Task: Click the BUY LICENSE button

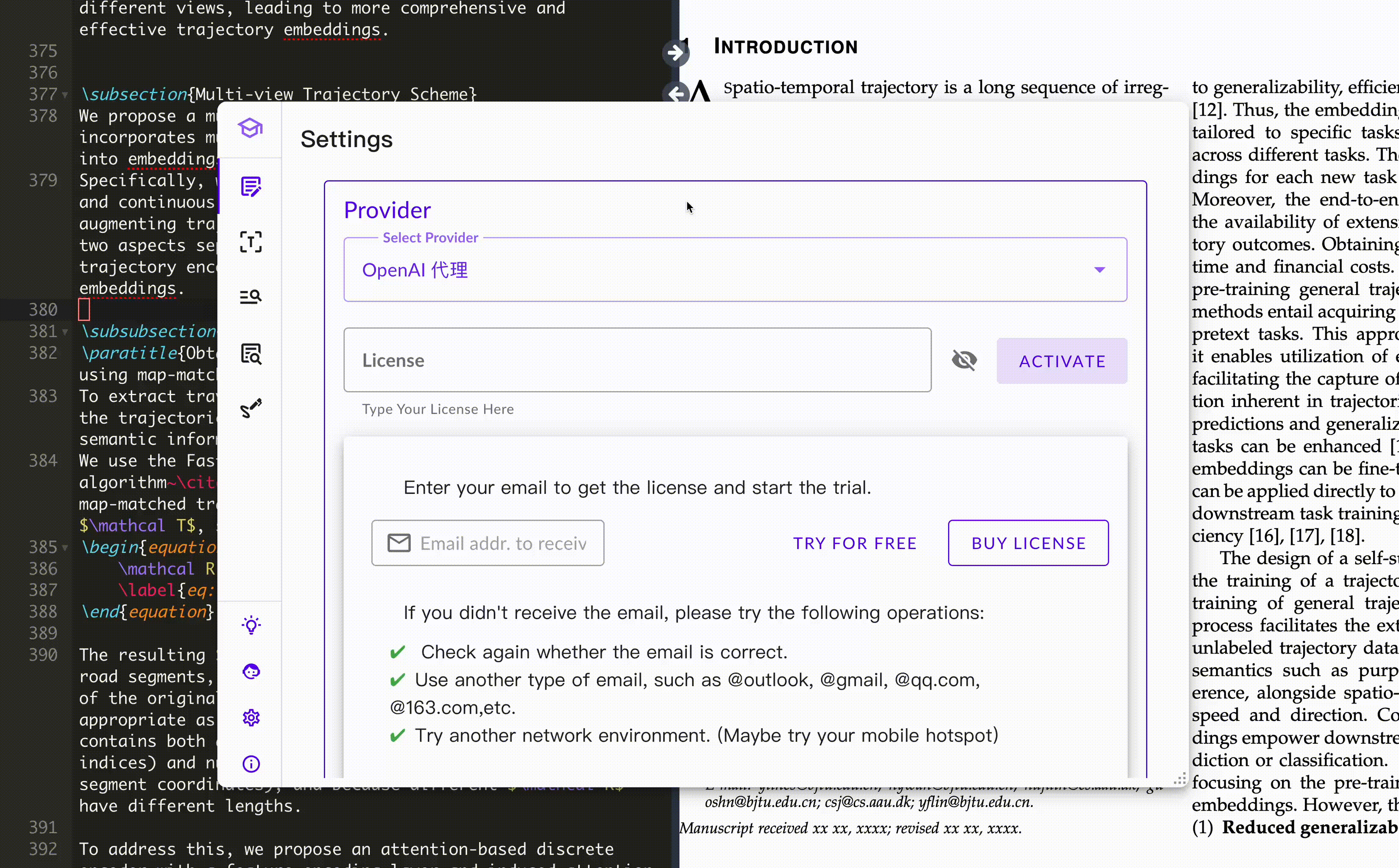Action: pos(1028,543)
